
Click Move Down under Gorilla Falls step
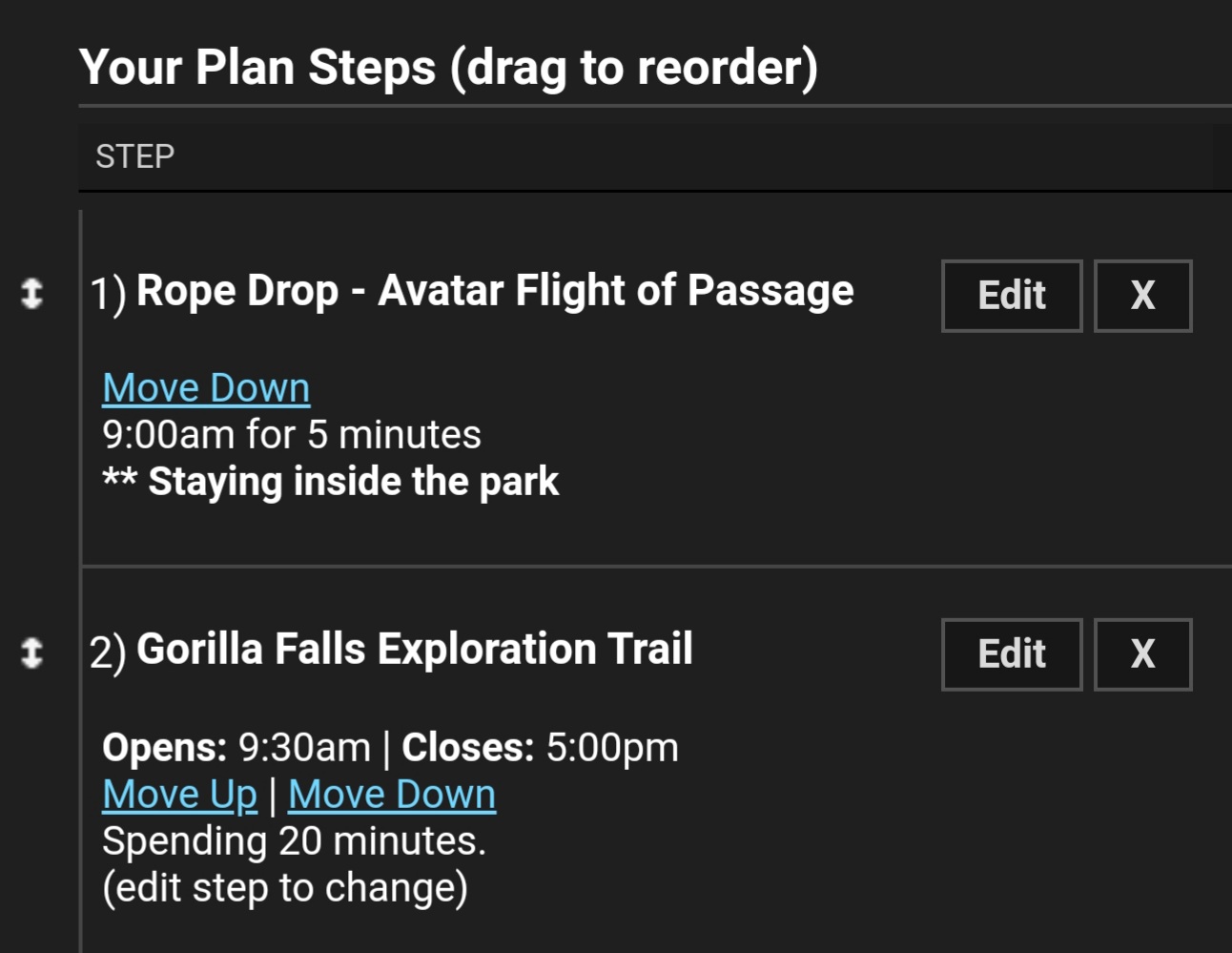[x=392, y=795]
